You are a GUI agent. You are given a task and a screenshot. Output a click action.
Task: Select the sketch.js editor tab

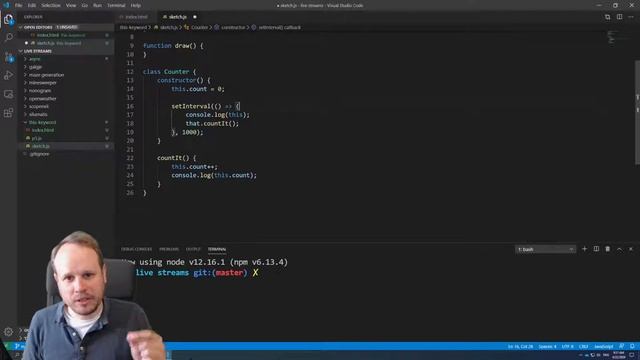[x=178, y=17]
